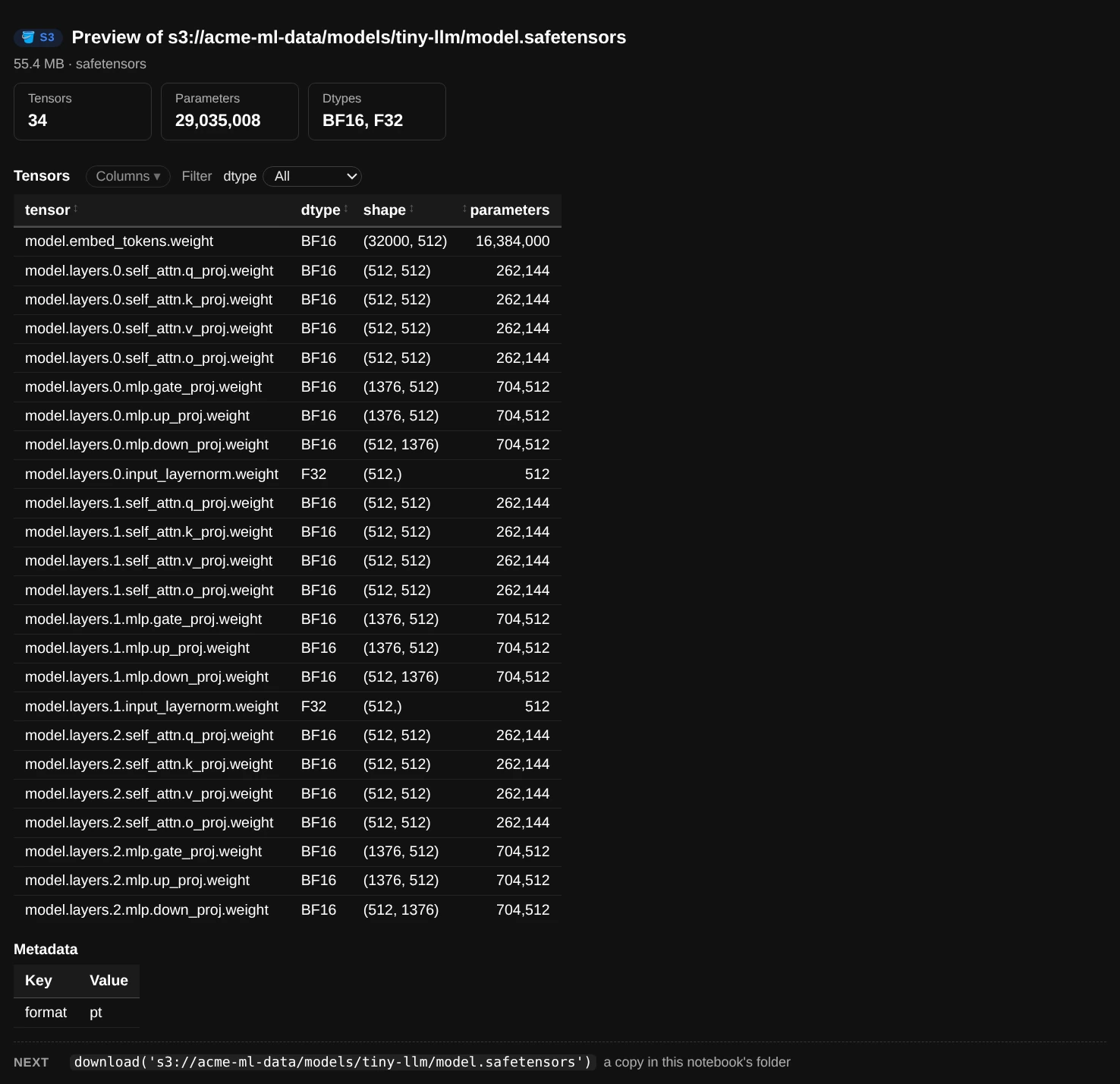This screenshot has height=1084, width=1120.
Task: Open the Columns dropdown
Action: pyautogui.click(x=128, y=176)
